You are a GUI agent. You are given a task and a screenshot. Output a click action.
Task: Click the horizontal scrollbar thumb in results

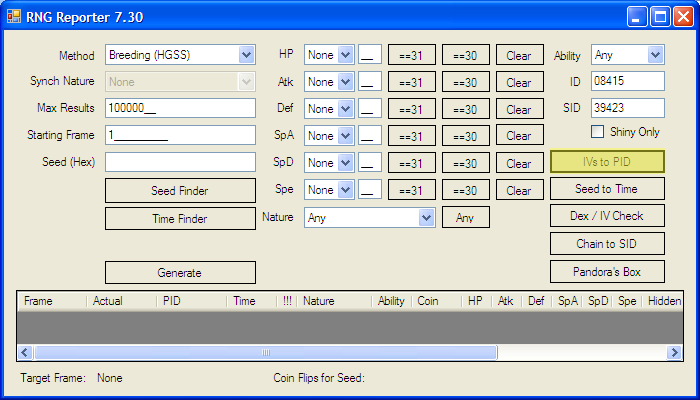pyautogui.click(x=265, y=352)
